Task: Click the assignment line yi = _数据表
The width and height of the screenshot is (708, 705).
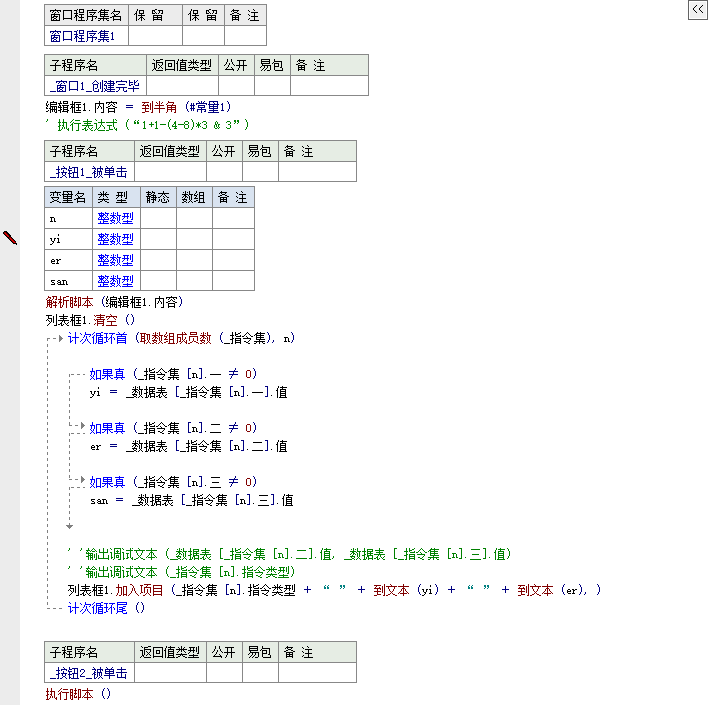Action: [x=188, y=392]
